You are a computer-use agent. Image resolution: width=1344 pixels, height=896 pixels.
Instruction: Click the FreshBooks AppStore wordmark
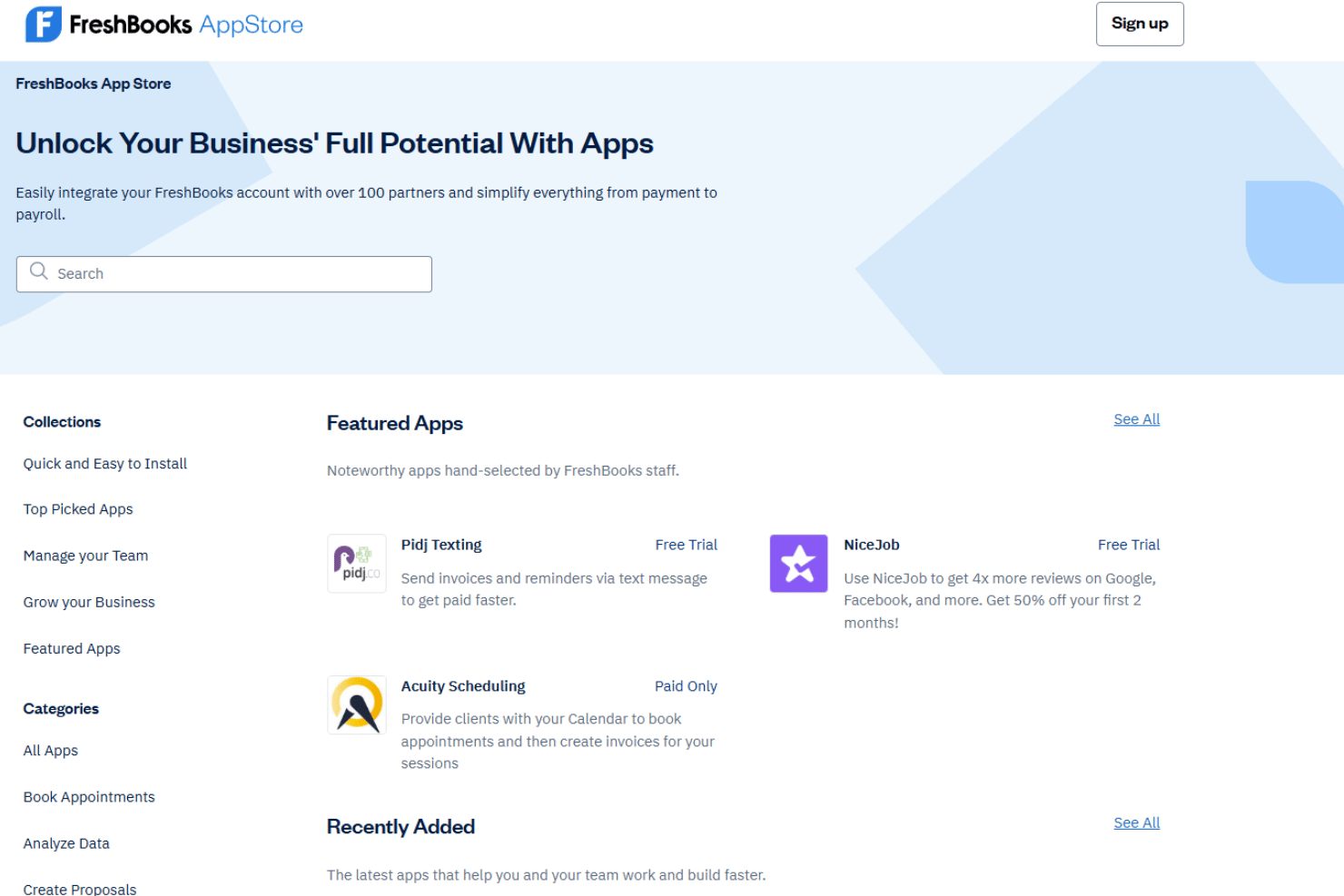click(186, 25)
